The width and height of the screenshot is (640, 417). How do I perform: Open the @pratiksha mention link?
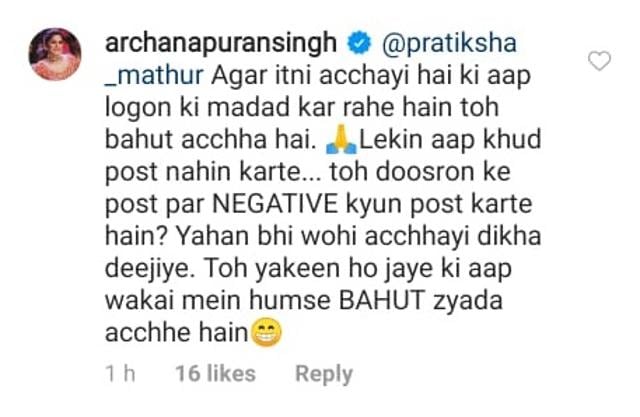pyautogui.click(x=449, y=44)
